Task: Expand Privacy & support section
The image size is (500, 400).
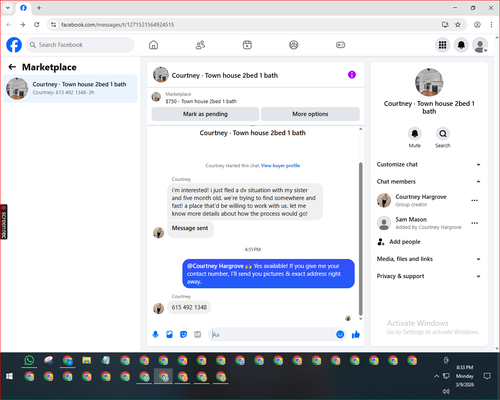Action: click(429, 276)
